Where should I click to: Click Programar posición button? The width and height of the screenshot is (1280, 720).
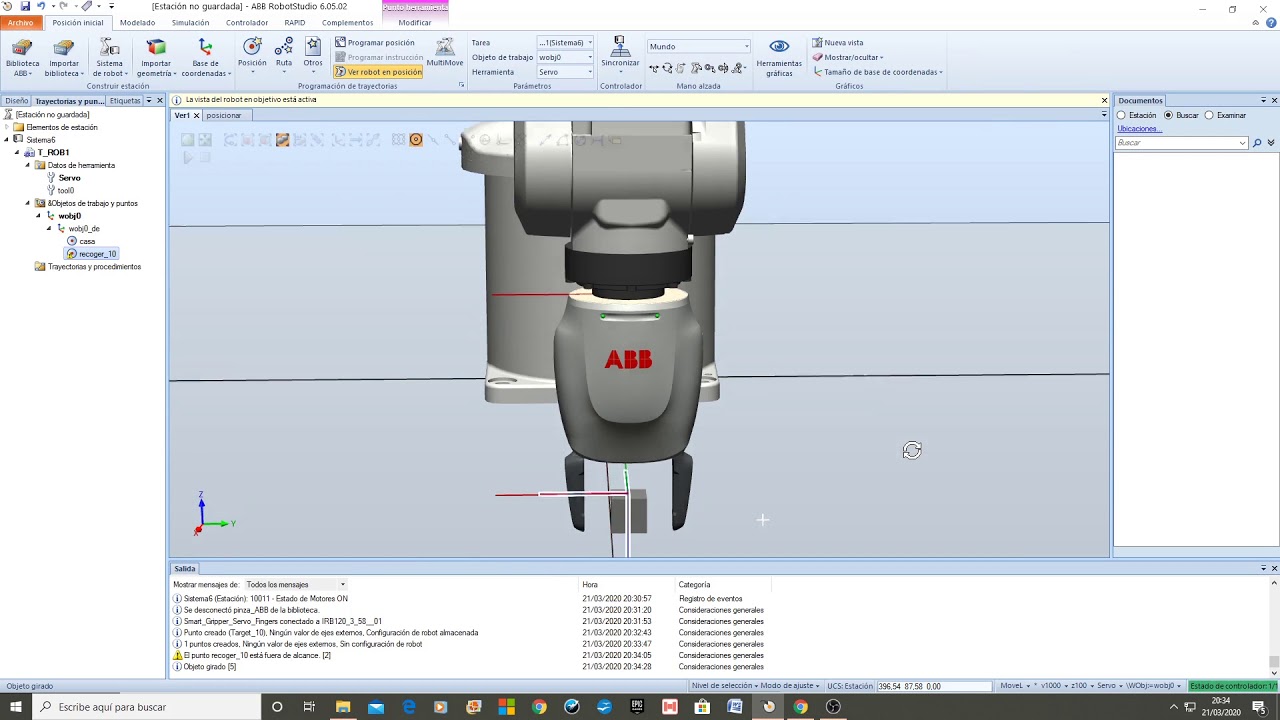(x=375, y=43)
